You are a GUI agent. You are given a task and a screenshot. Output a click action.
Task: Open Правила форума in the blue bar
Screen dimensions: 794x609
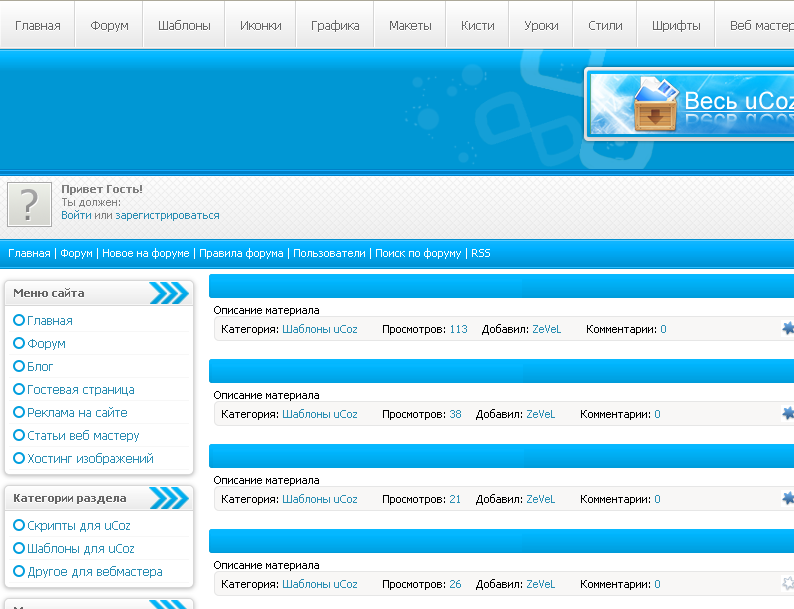[241, 254]
